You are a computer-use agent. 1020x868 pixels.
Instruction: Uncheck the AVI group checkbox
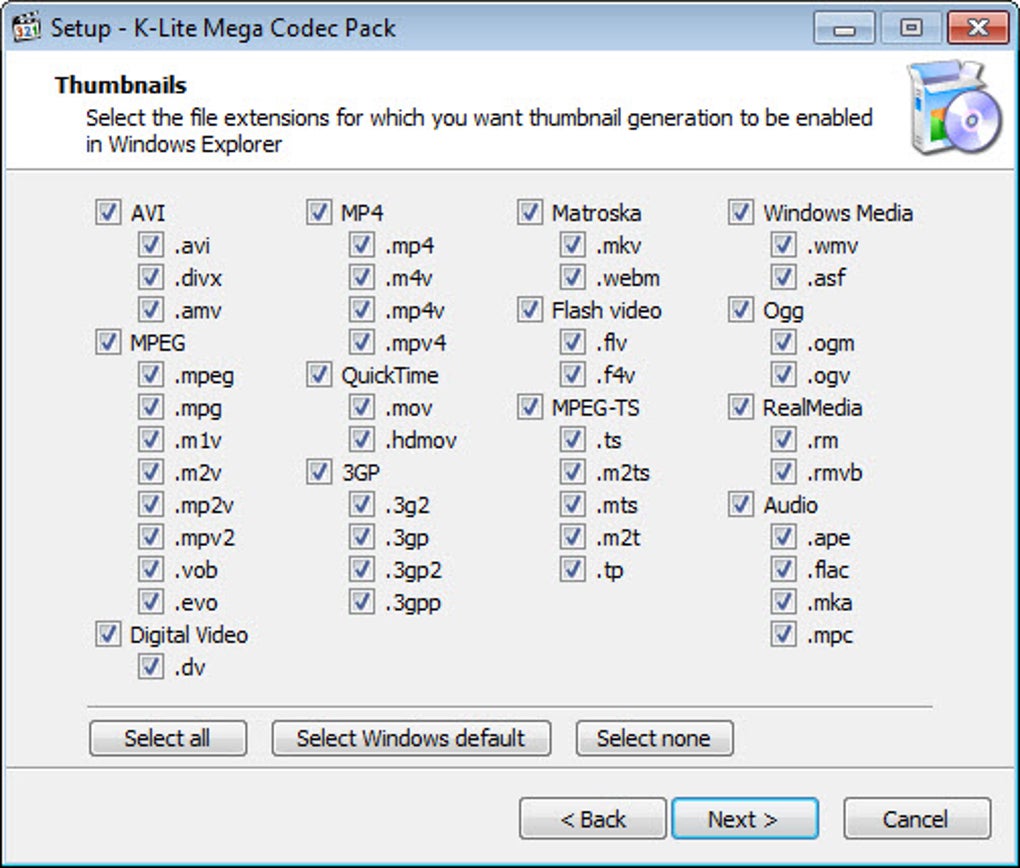(107, 213)
